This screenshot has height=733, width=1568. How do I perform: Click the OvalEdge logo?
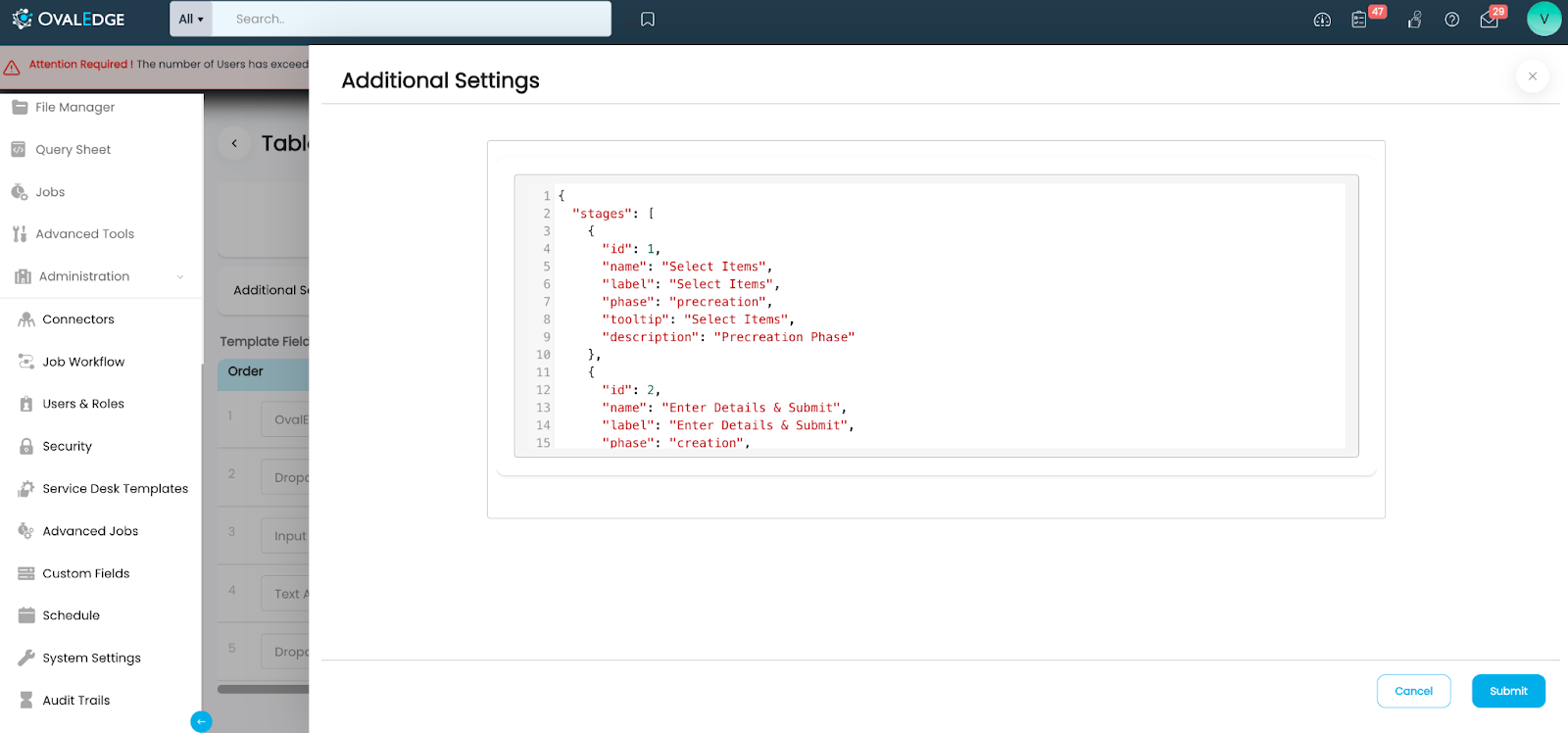click(68, 19)
